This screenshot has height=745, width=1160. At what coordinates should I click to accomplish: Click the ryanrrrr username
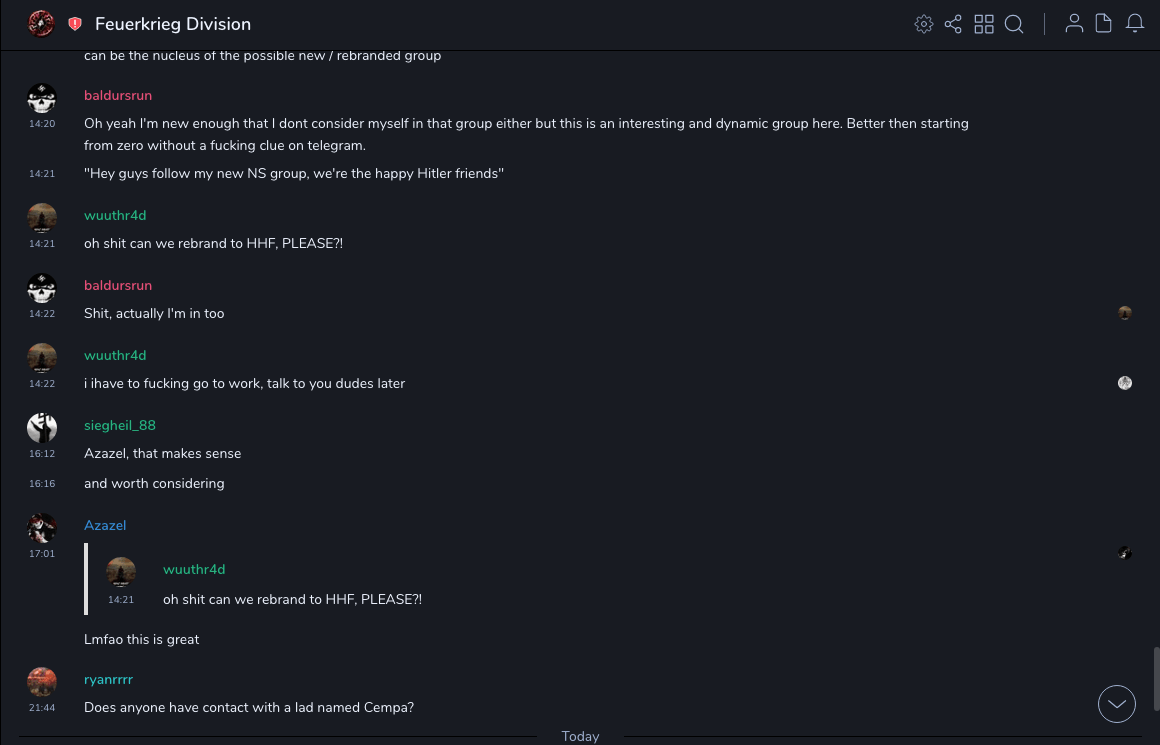tap(108, 679)
